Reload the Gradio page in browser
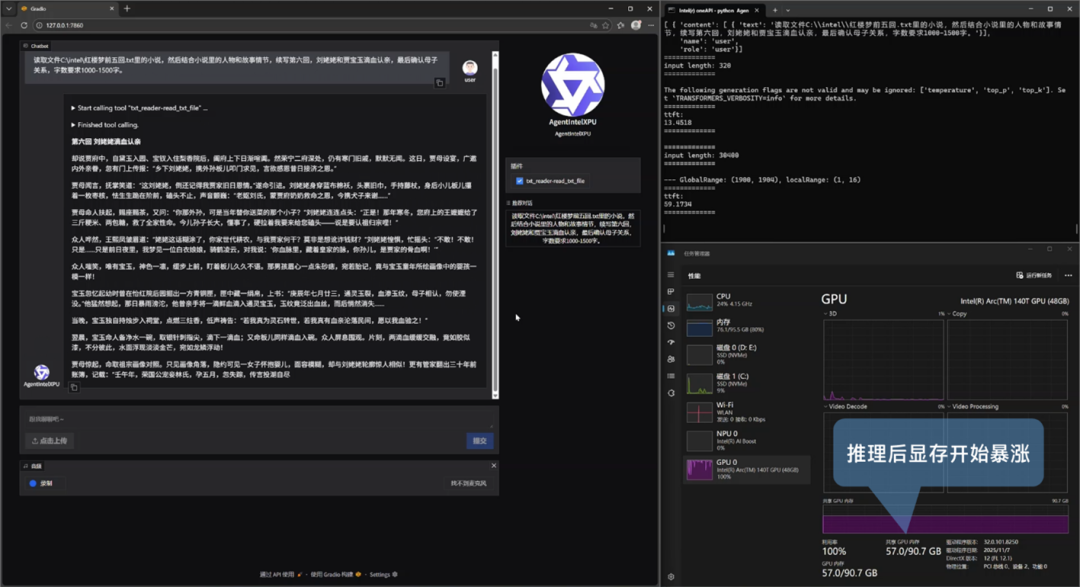 [23, 25]
